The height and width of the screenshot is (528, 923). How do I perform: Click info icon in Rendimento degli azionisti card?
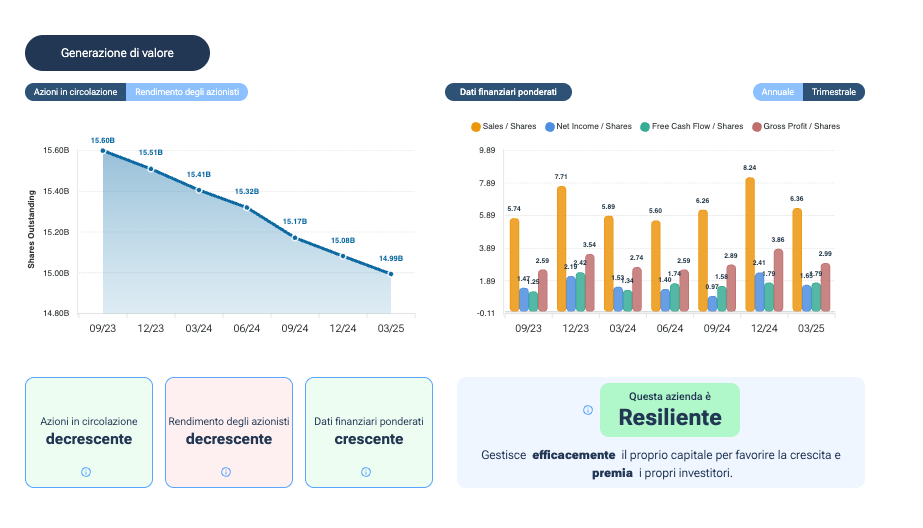click(226, 472)
